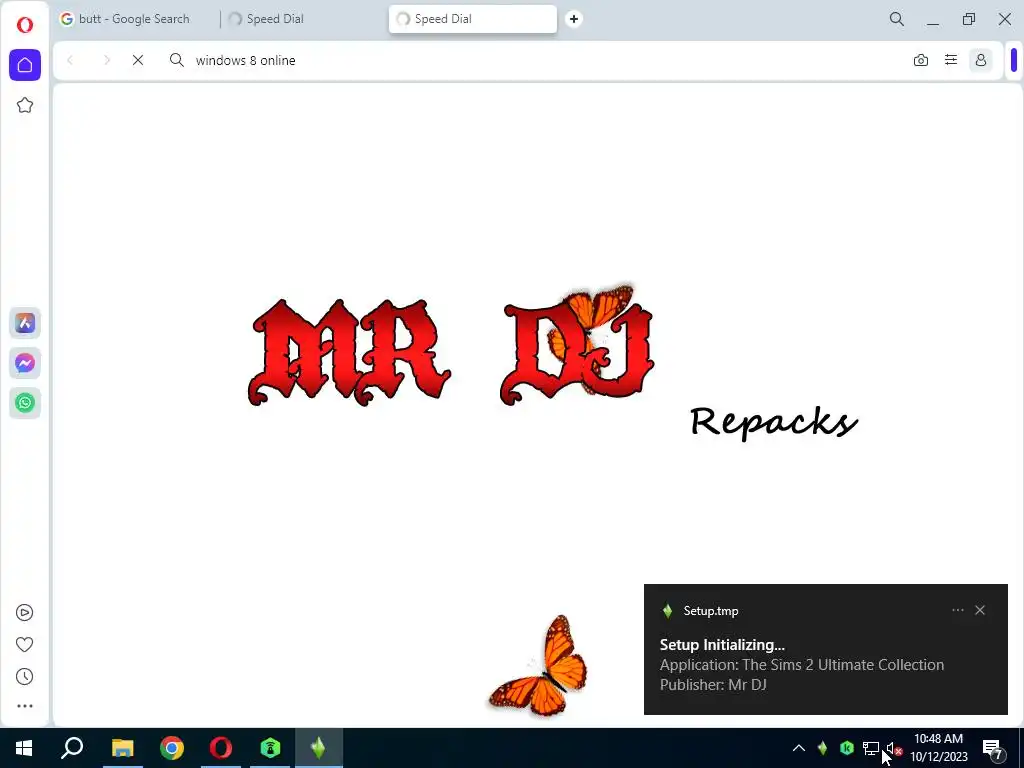Switch to the middle Speed Dial tab

304,19
